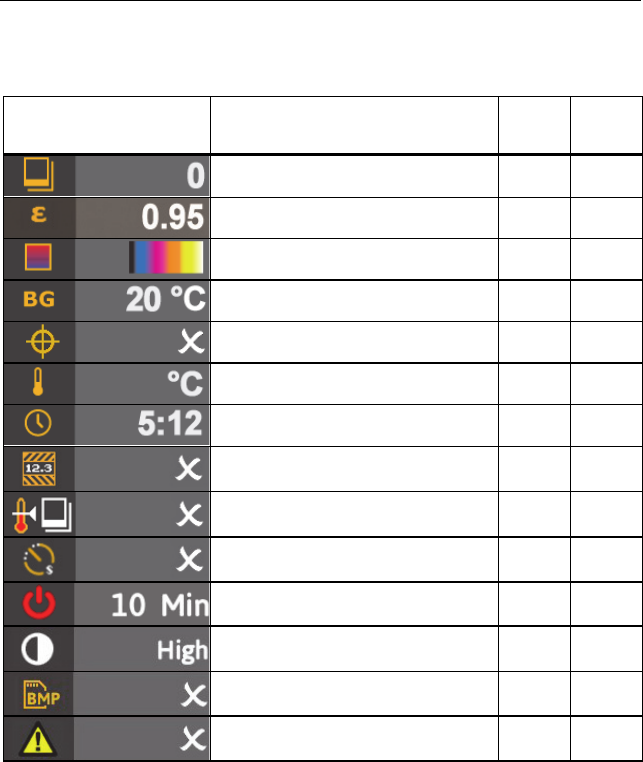Viewport: 643px width, 762px height.
Task: Toggle the crosshair setting X mark
Action: coord(191,344)
